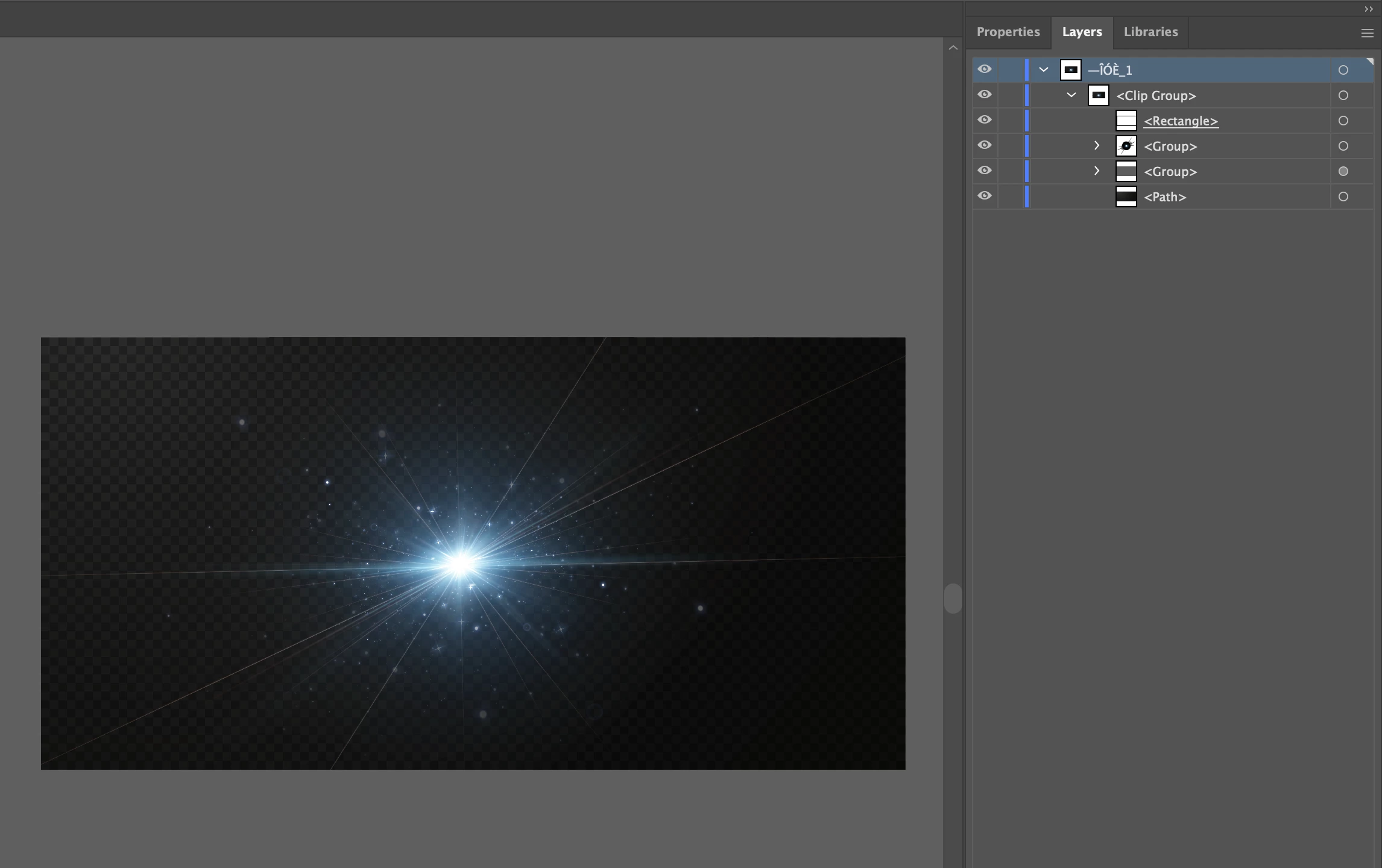Screen dimensions: 1382x868
Task: Collapse the top-level layer chevron
Action: point(1044,70)
